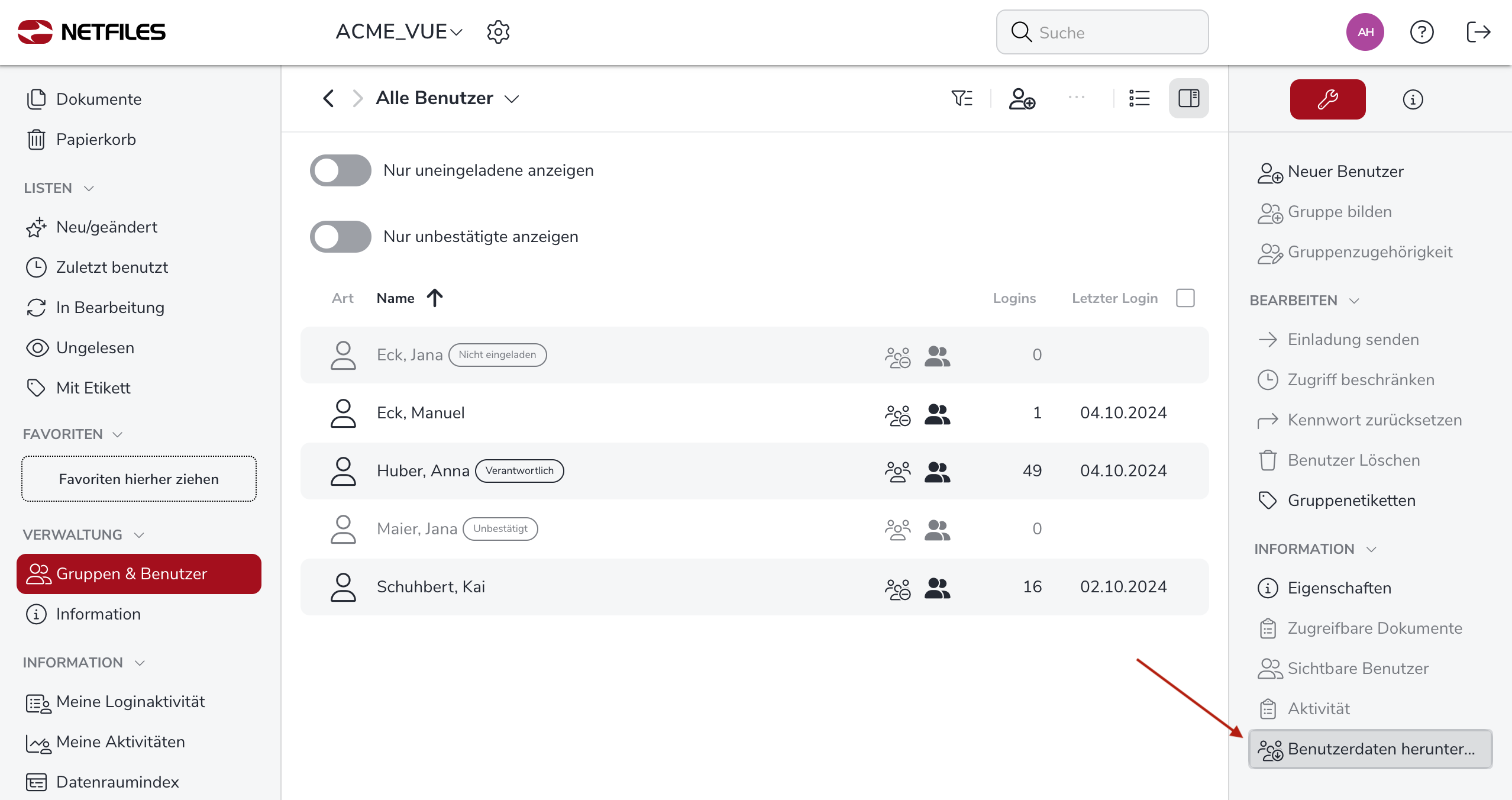Screen dimensions: 1512x800
Task: Open Meine Loginaktivität in the sidebar
Action: click(x=130, y=702)
